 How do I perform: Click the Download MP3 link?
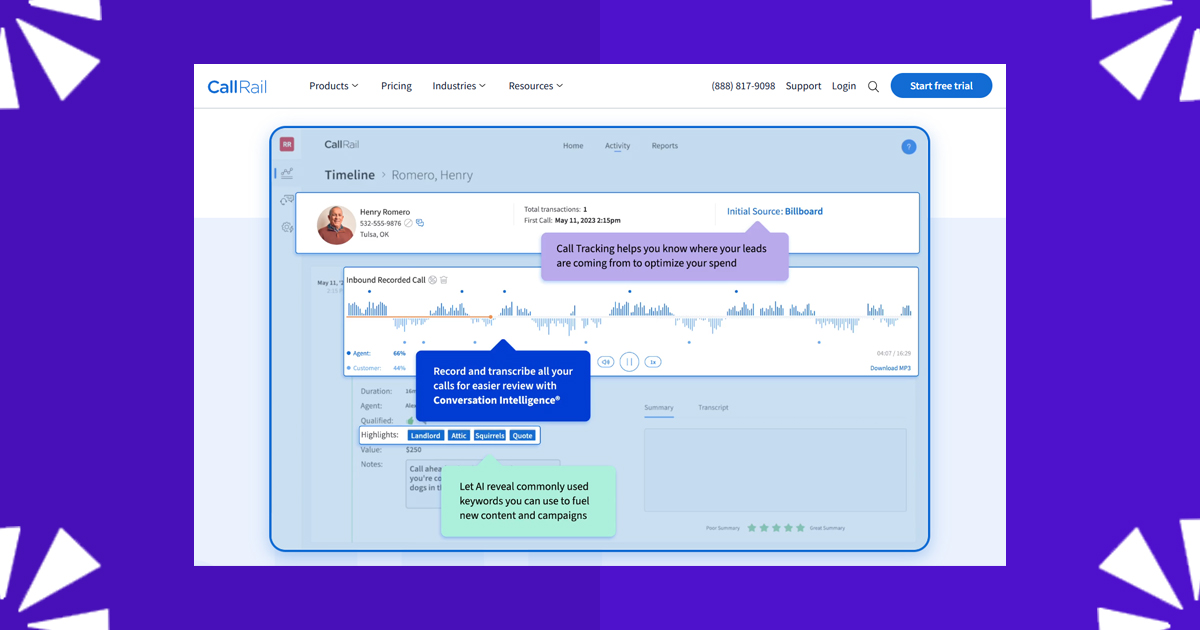tap(890, 368)
